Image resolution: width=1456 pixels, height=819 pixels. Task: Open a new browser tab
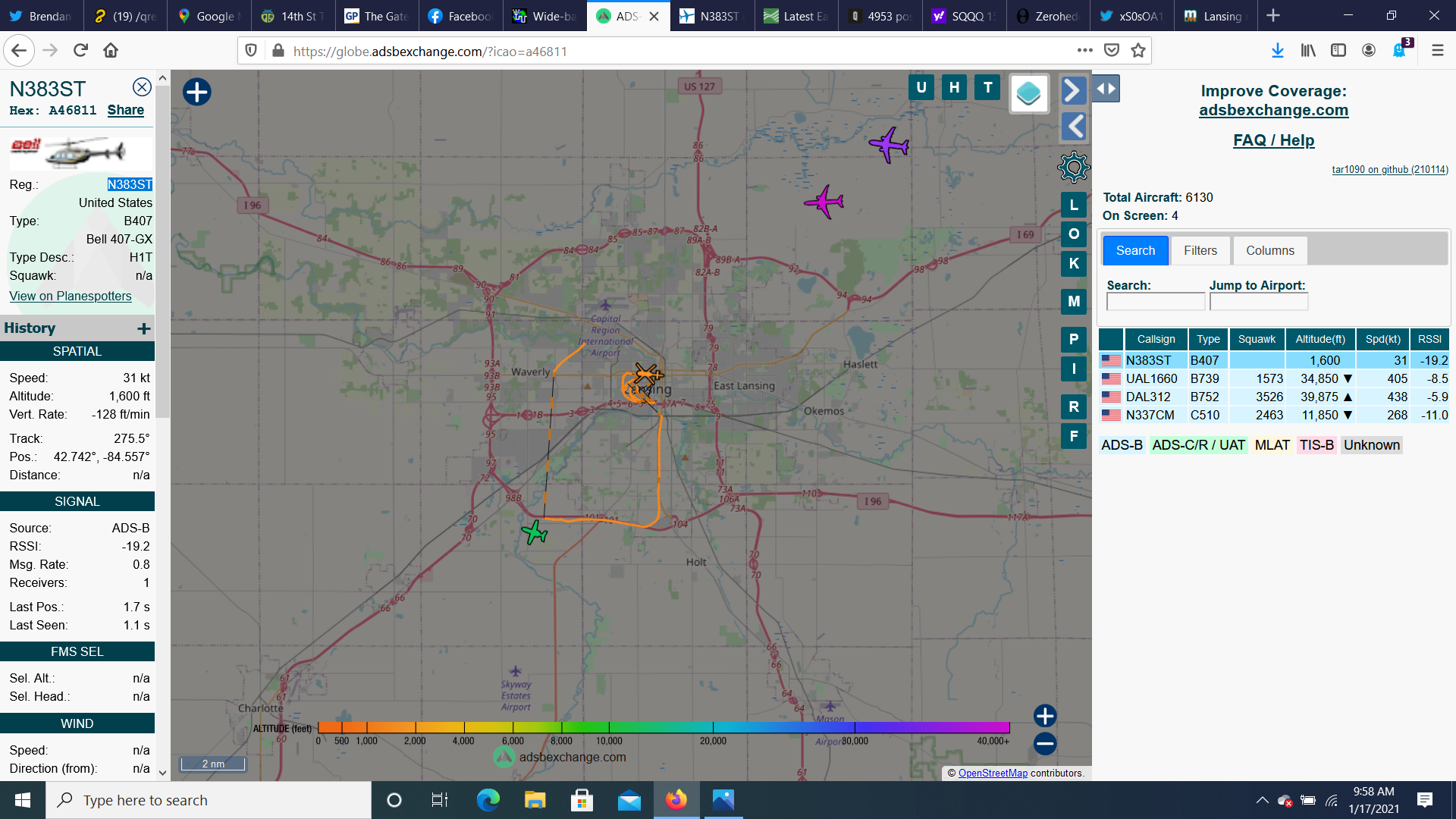1273,16
